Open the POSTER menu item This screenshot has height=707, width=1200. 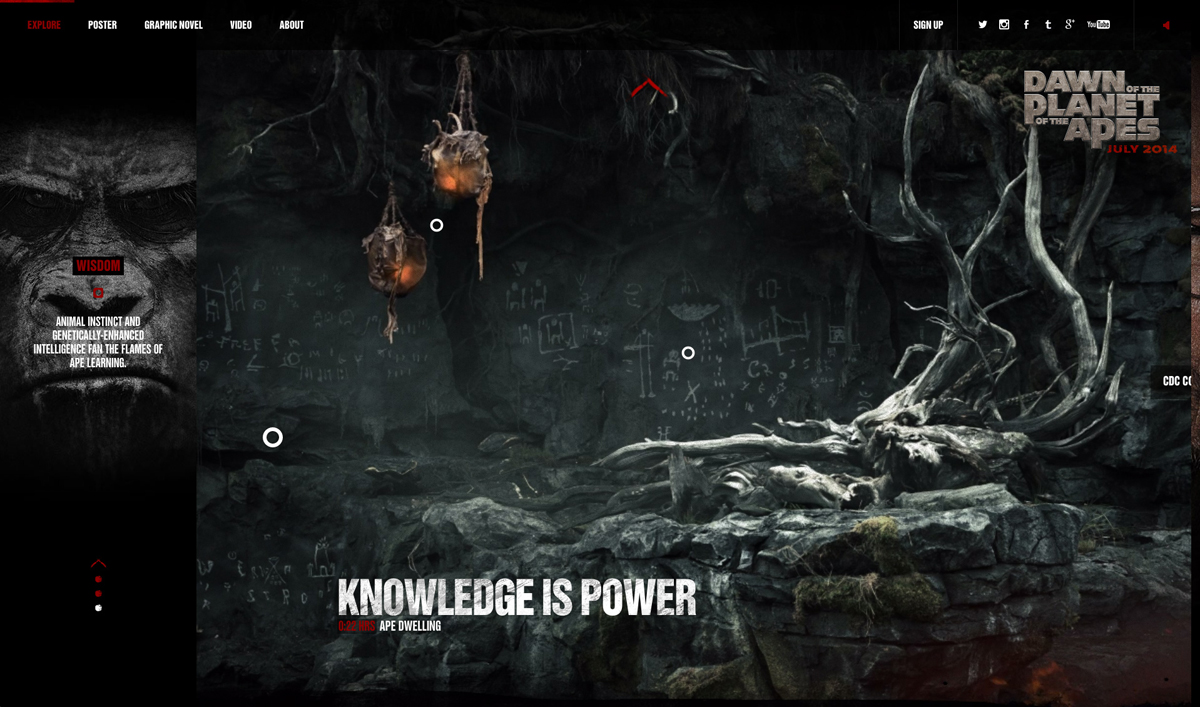pos(102,25)
